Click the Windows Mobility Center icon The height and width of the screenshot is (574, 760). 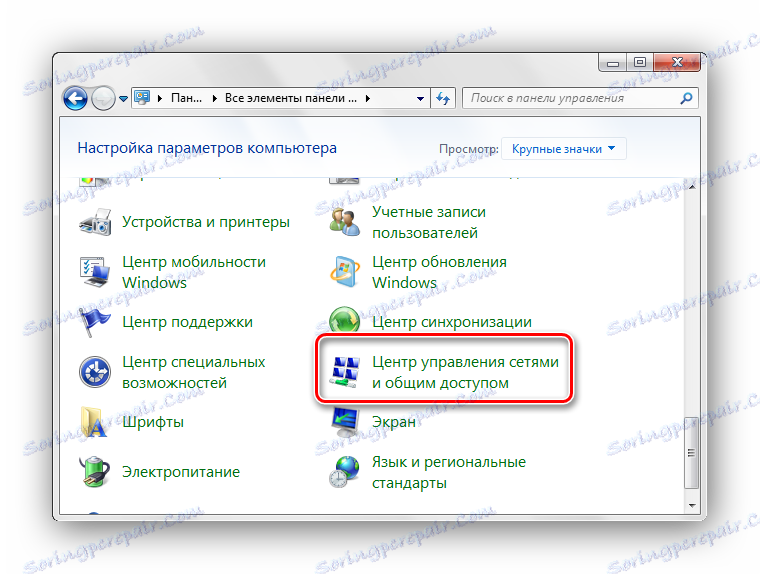[x=95, y=272]
